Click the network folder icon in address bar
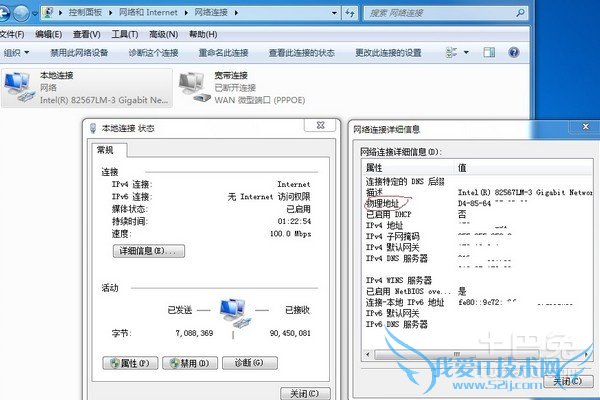600x400 pixels. (x=48, y=13)
